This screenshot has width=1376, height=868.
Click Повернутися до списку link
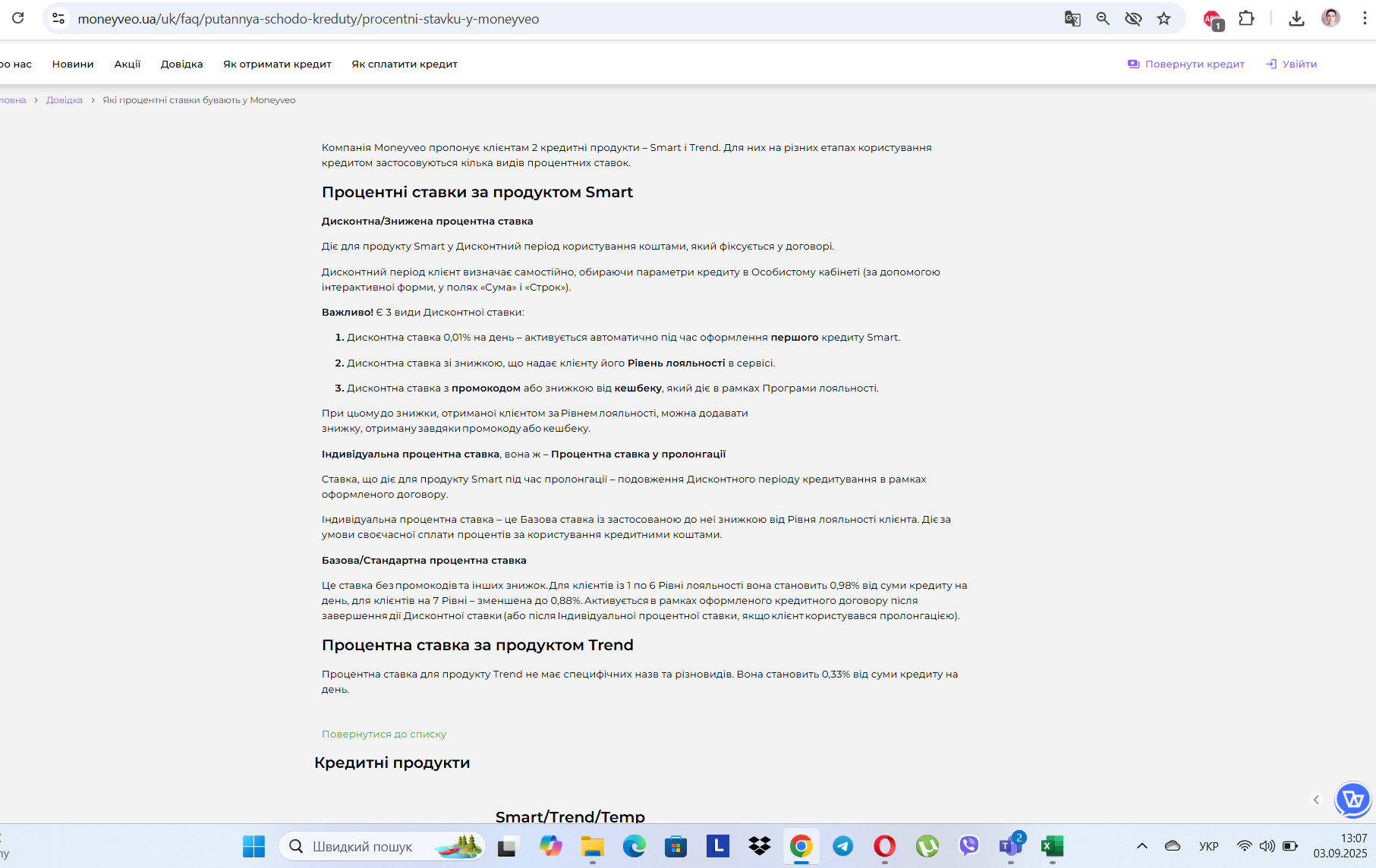tap(384, 734)
